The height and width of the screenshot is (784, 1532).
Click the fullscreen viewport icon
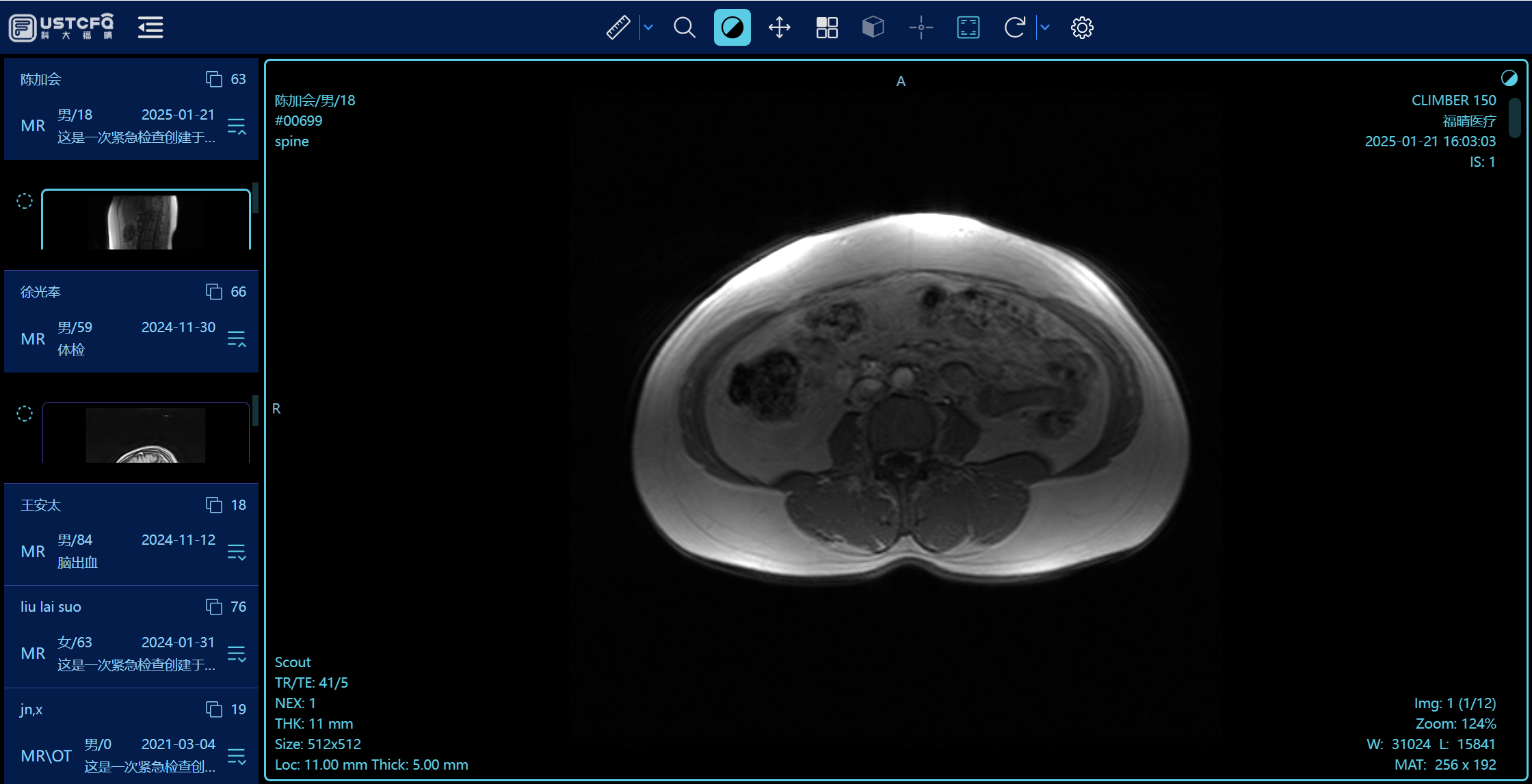(x=968, y=28)
